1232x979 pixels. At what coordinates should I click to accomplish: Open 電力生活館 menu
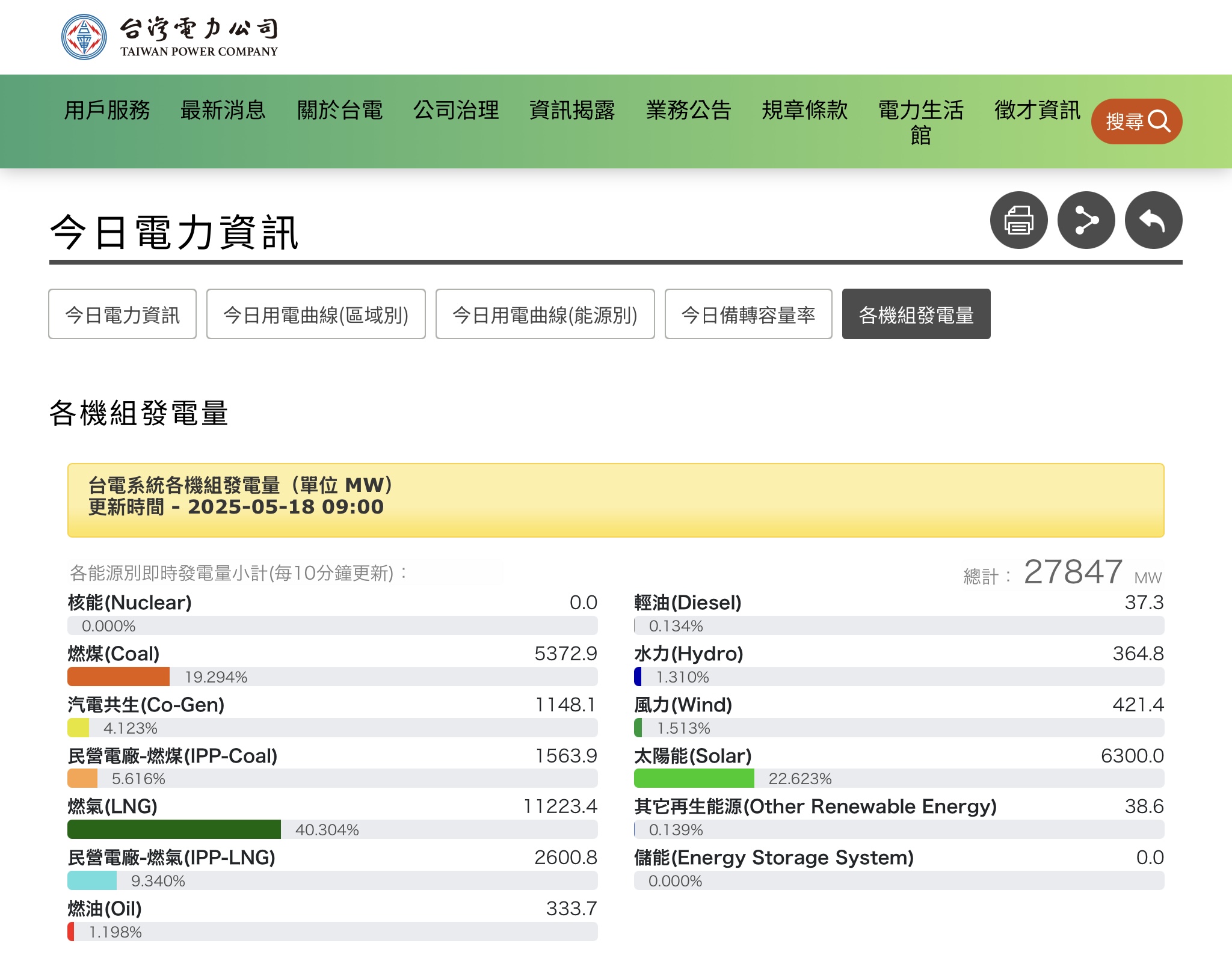click(921, 122)
